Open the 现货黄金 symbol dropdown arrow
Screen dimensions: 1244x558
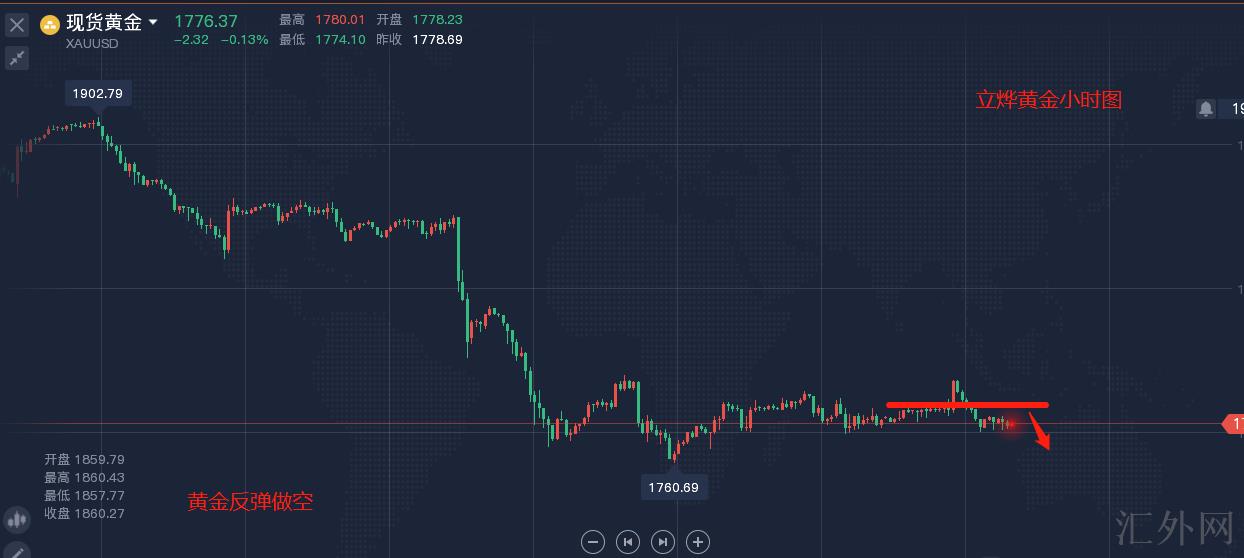(152, 22)
